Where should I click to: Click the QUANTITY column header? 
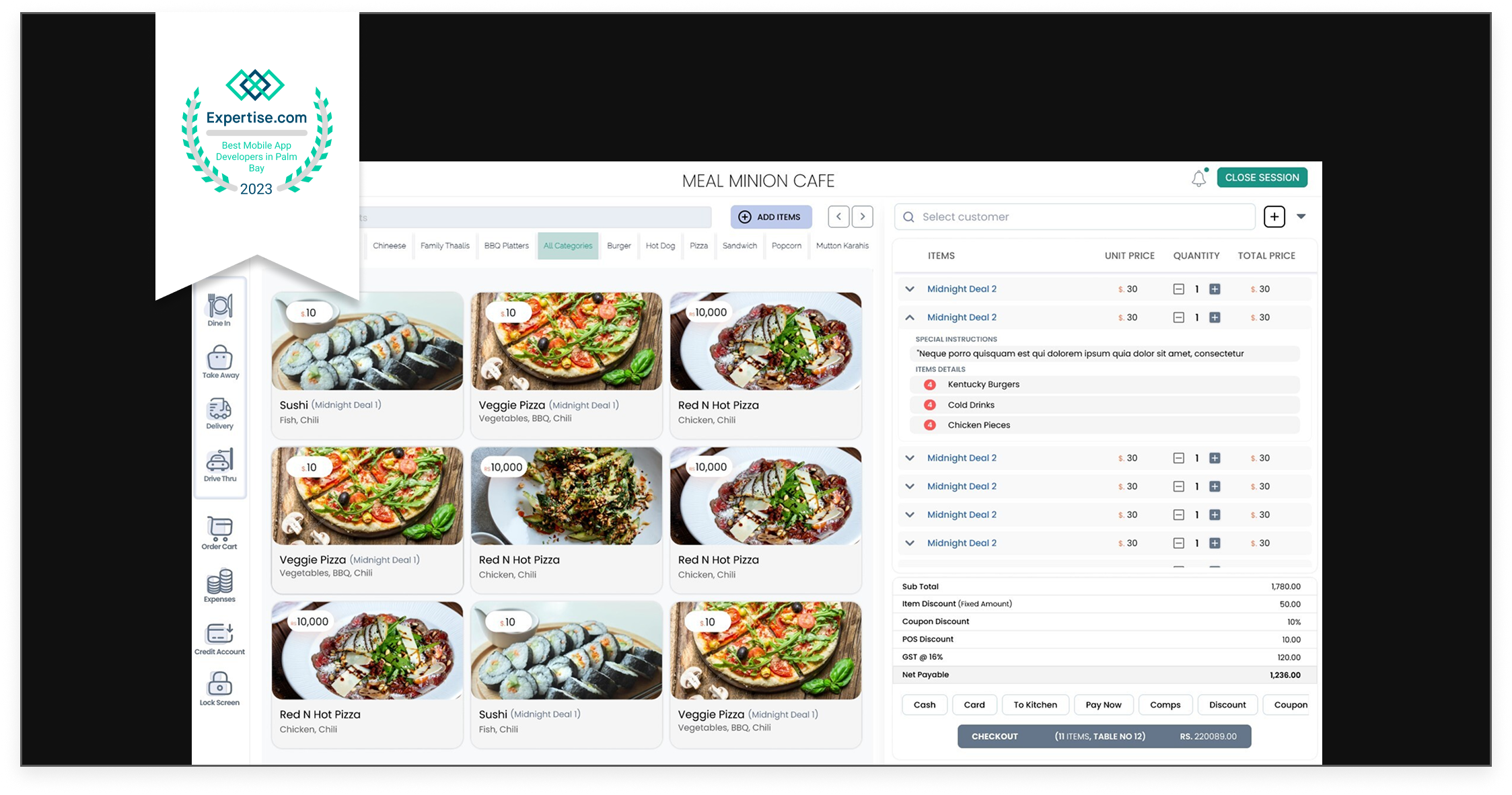point(1196,256)
